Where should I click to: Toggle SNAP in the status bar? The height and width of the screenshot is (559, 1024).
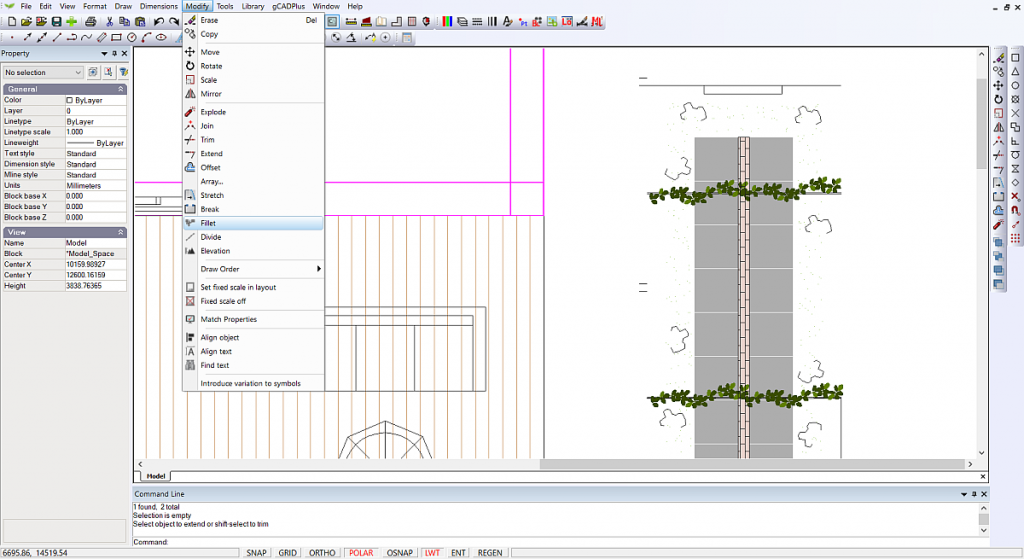pos(256,552)
